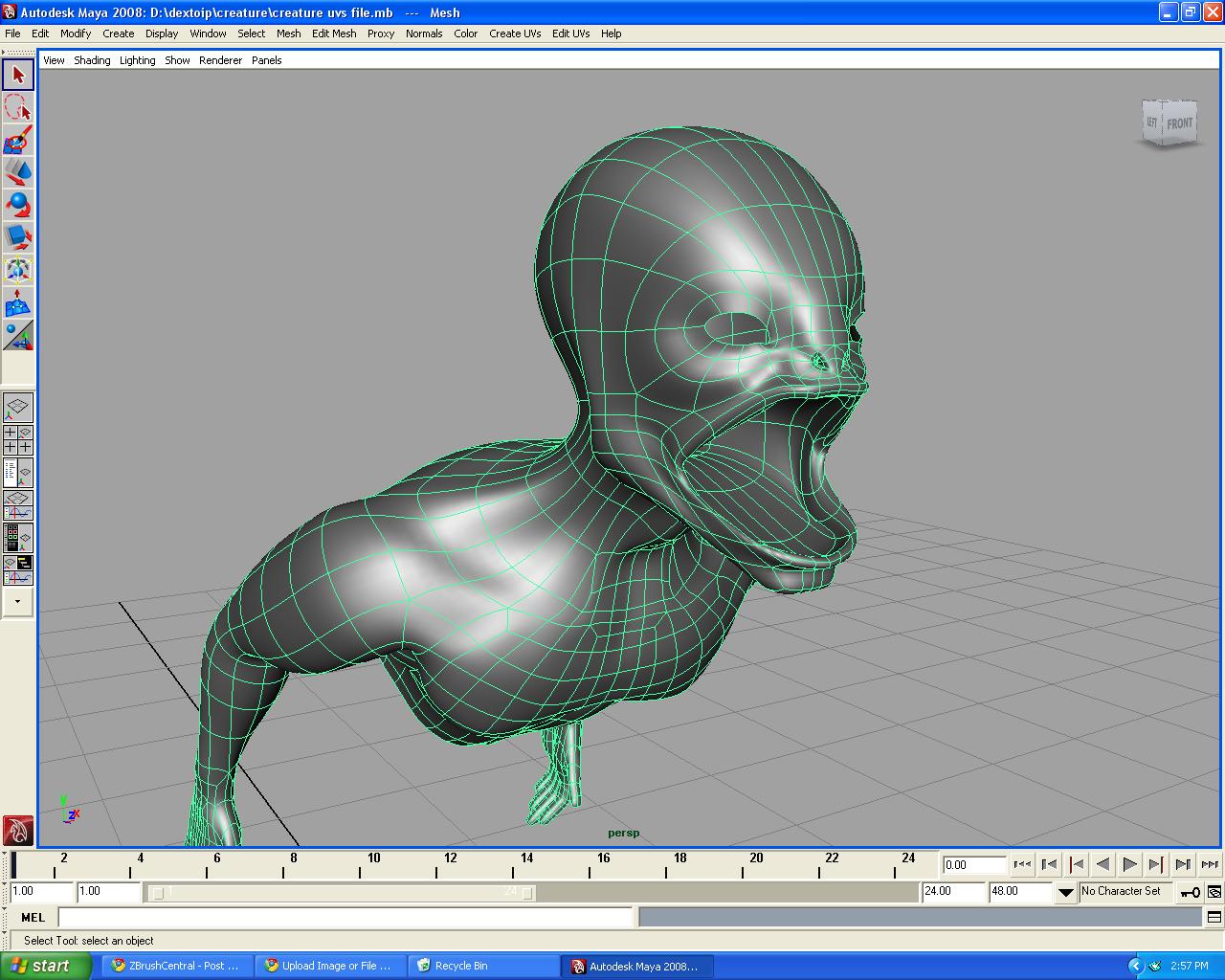Switch to ZBrushCentral taskbar window
The image size is (1225, 980).
176,966
